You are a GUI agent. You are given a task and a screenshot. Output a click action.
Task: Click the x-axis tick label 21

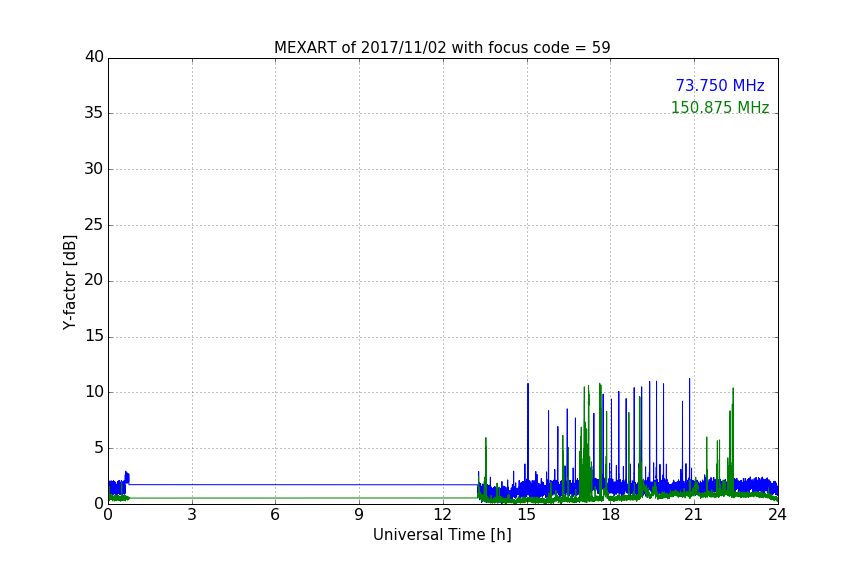pyautogui.click(x=694, y=515)
